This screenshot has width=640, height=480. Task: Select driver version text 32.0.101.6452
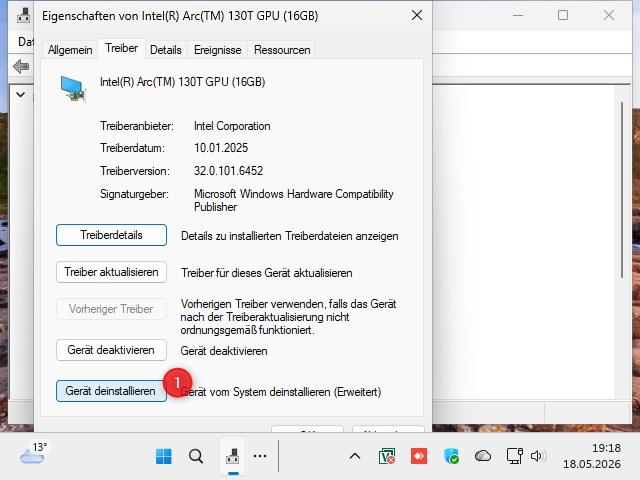point(229,171)
